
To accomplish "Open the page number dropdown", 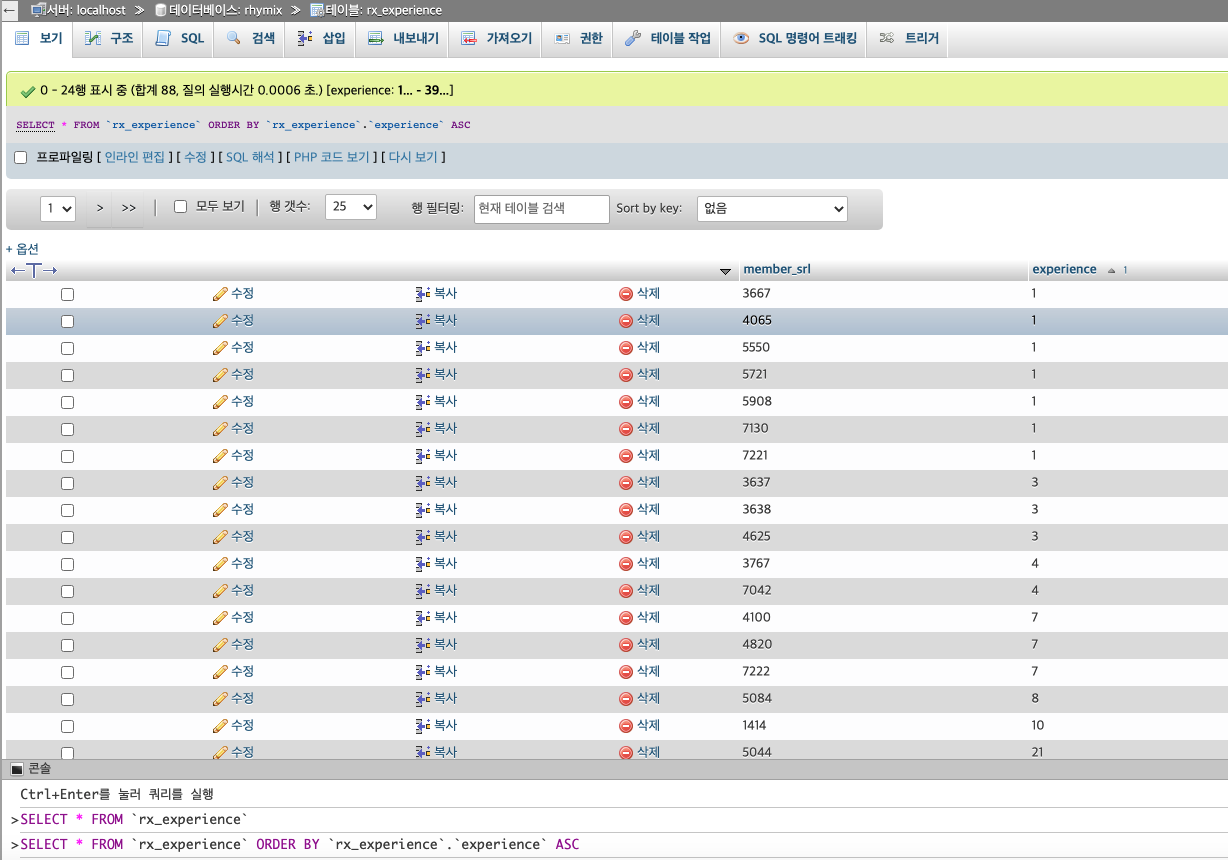I will 58,208.
